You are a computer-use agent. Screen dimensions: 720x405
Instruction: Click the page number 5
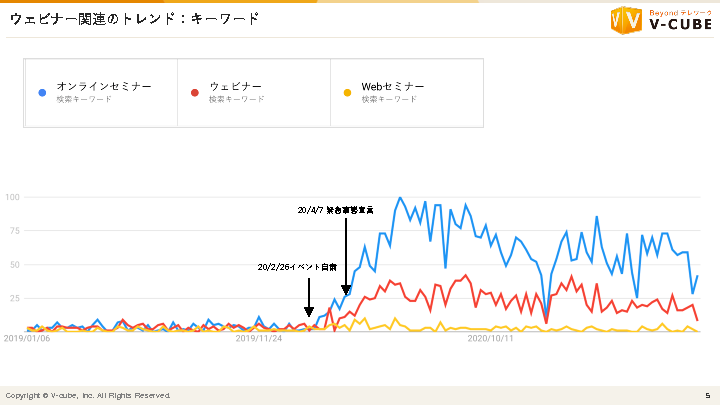click(x=707, y=395)
